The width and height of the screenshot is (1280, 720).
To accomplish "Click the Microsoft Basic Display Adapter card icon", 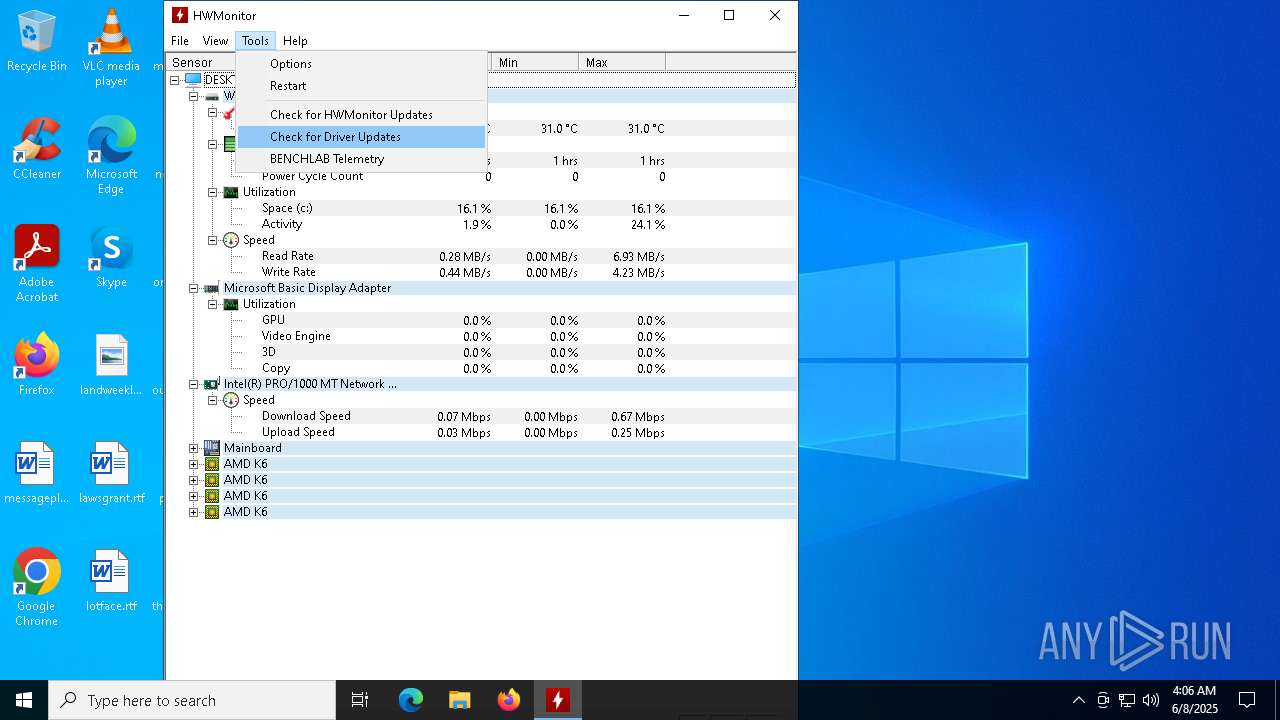I will (x=212, y=288).
